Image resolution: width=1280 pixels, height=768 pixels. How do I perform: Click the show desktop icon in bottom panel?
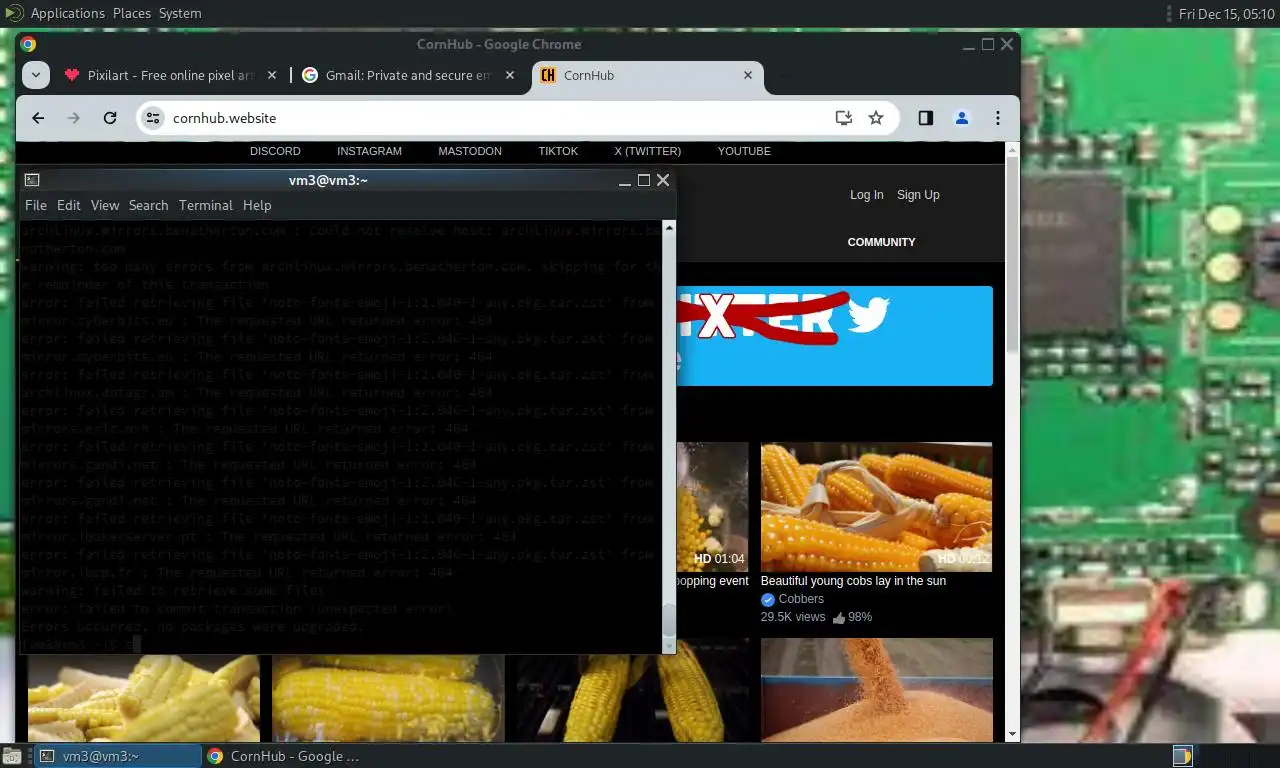coord(12,756)
